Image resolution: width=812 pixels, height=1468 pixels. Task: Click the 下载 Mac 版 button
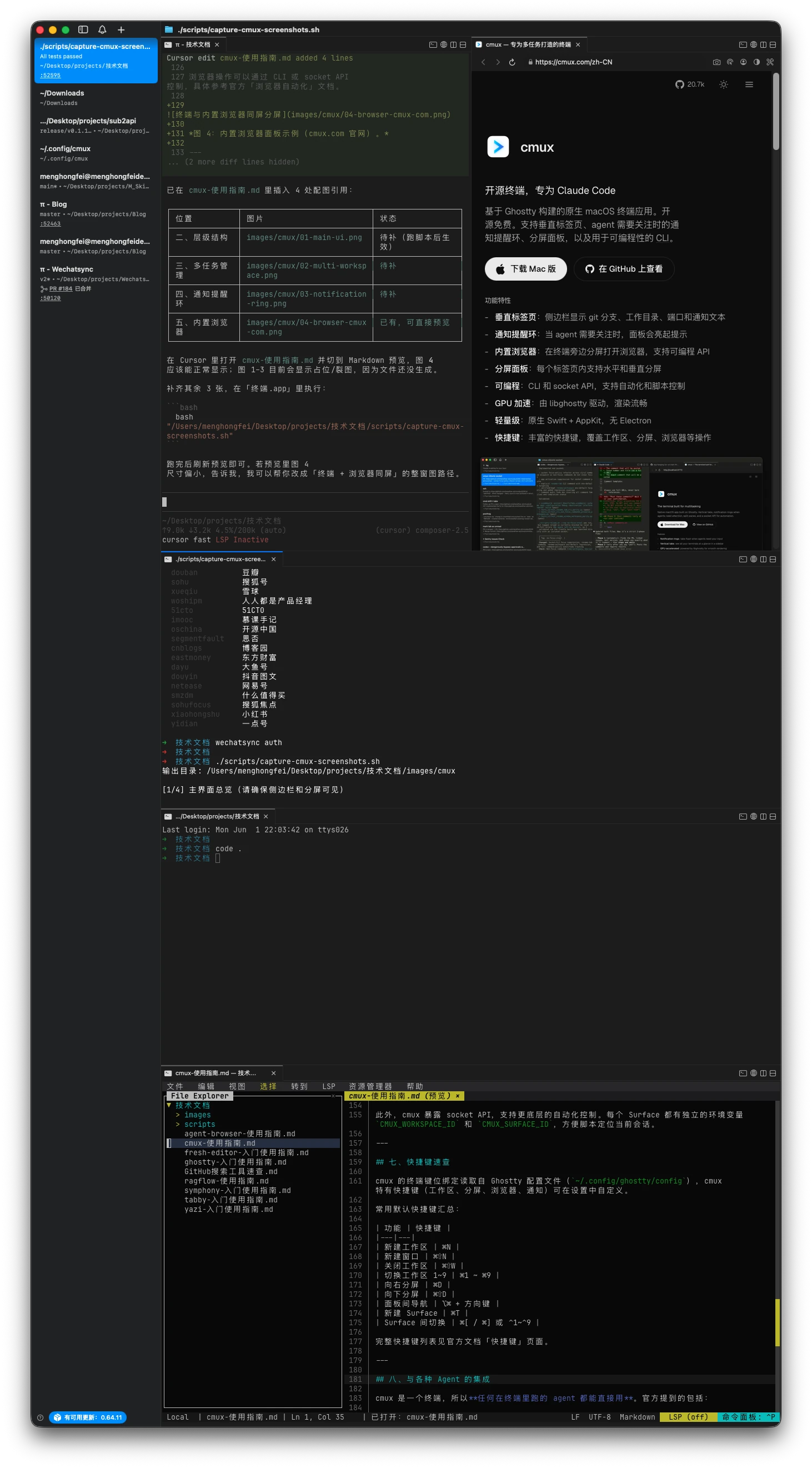[525, 269]
